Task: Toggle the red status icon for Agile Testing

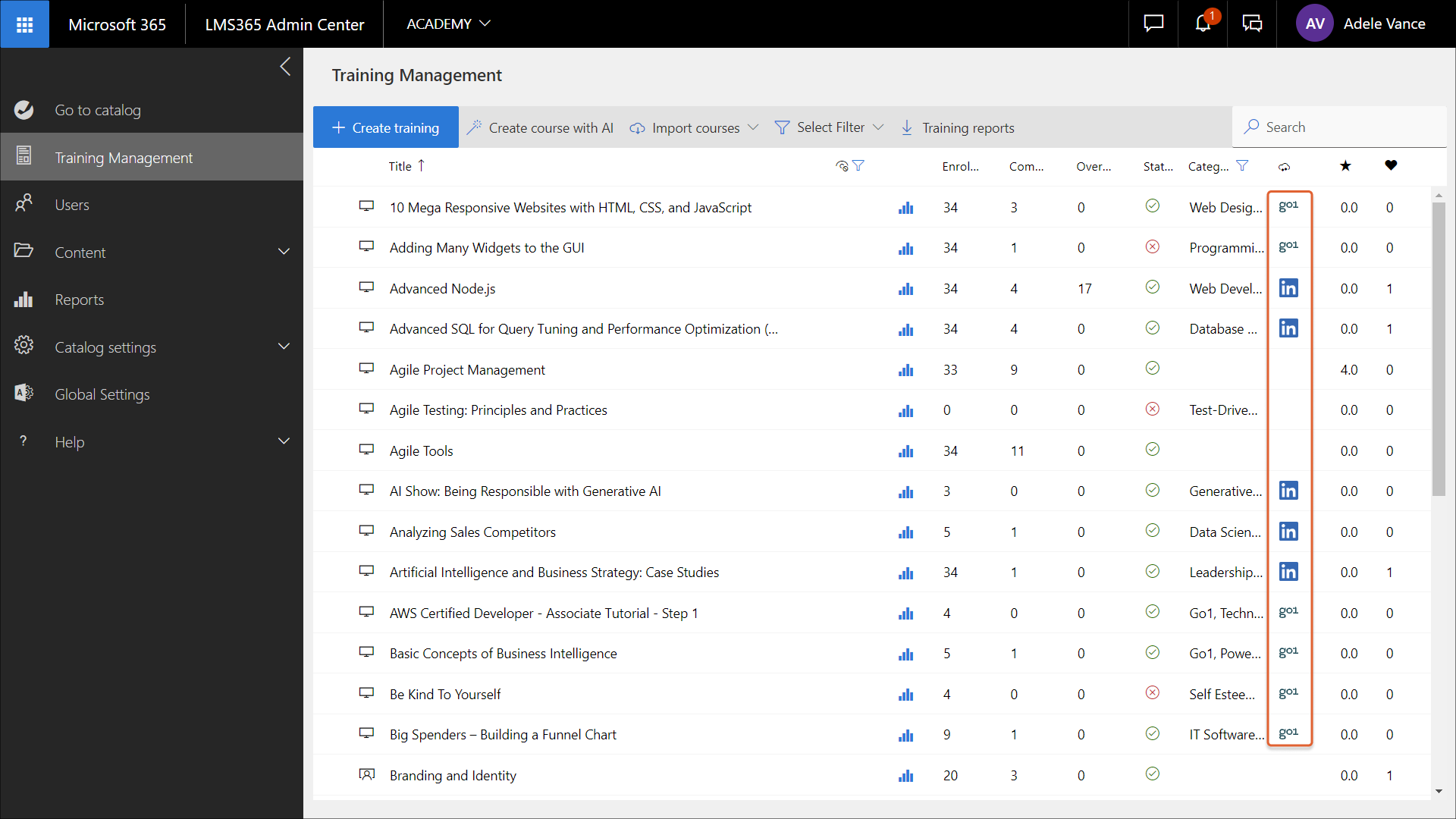Action: pyautogui.click(x=1152, y=409)
